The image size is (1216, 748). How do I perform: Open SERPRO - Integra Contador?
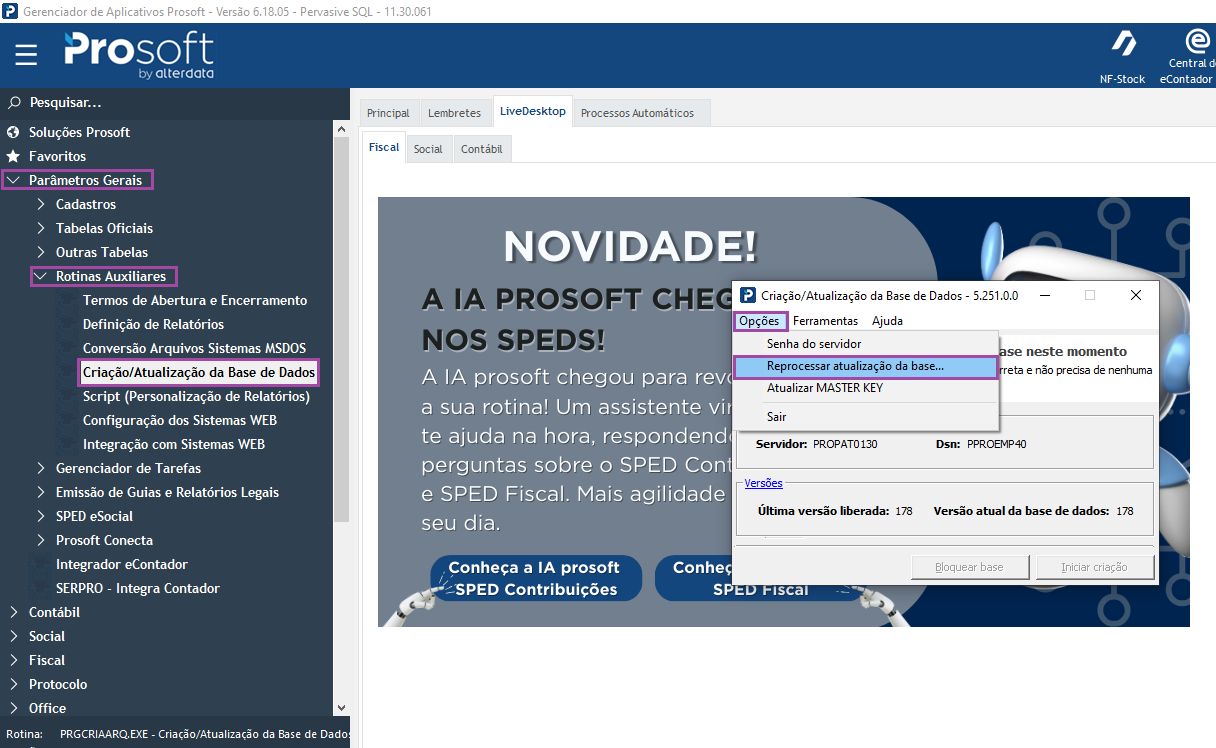click(x=138, y=588)
